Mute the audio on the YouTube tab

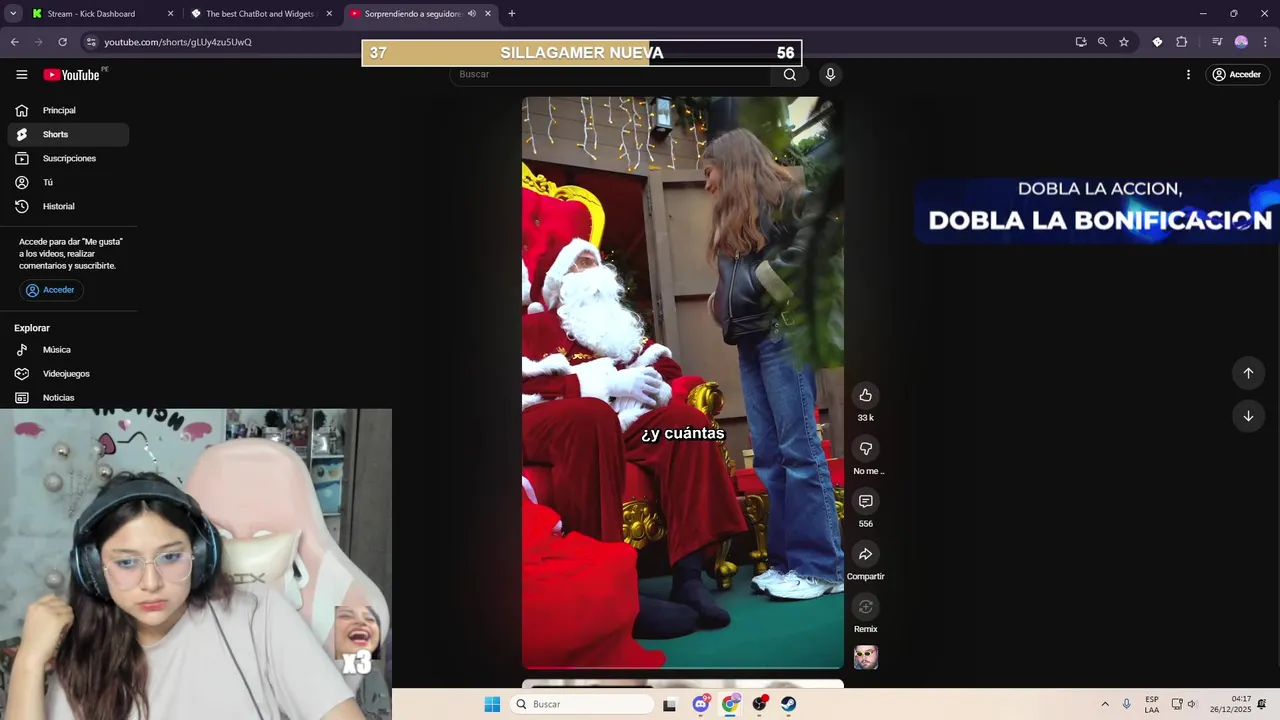pos(472,14)
